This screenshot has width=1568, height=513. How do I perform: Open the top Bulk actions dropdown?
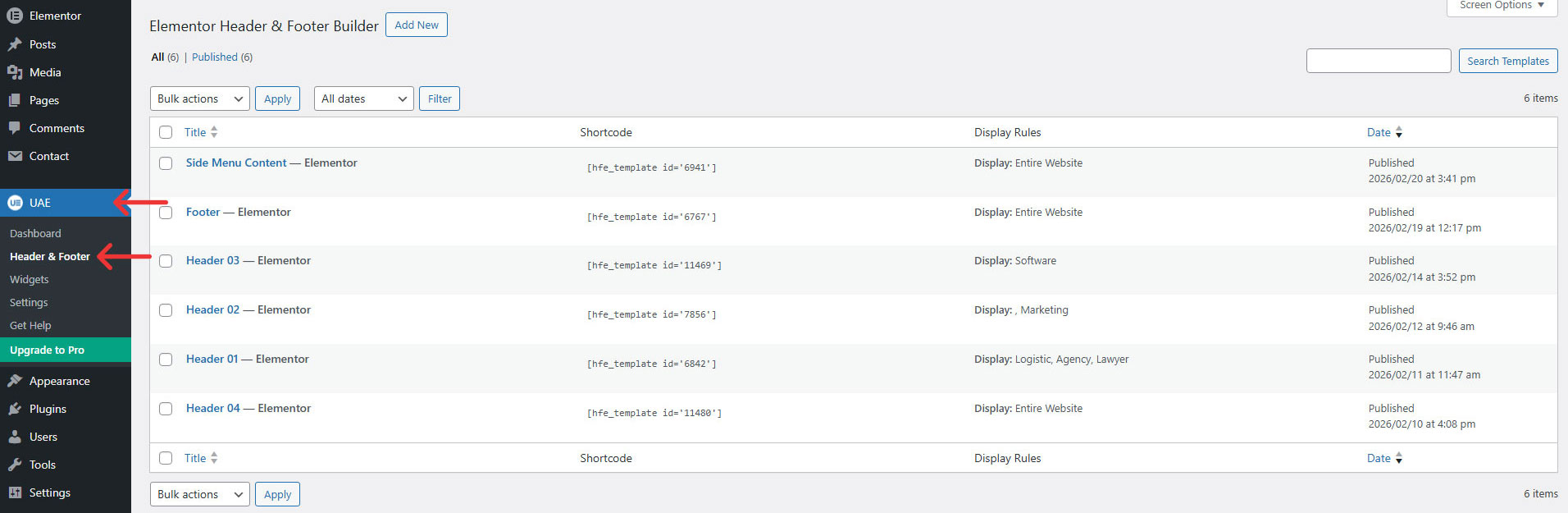[199, 98]
